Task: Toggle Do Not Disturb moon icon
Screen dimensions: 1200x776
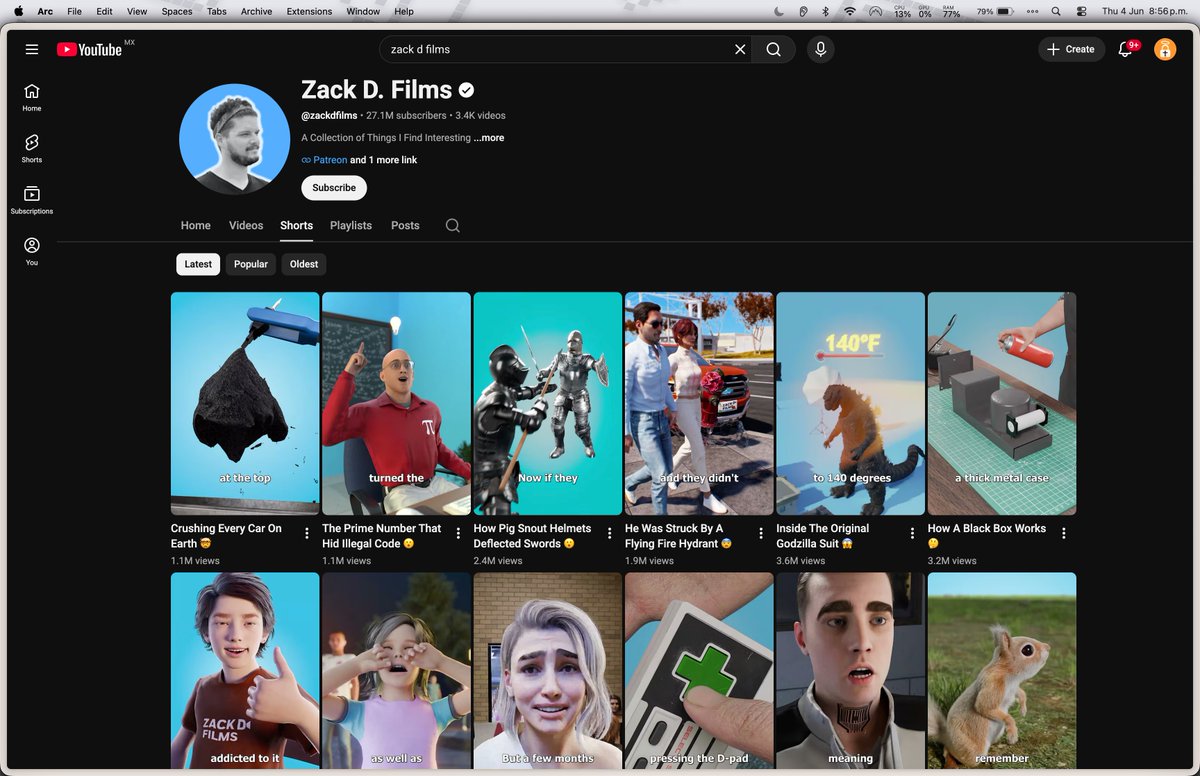Action: point(779,11)
